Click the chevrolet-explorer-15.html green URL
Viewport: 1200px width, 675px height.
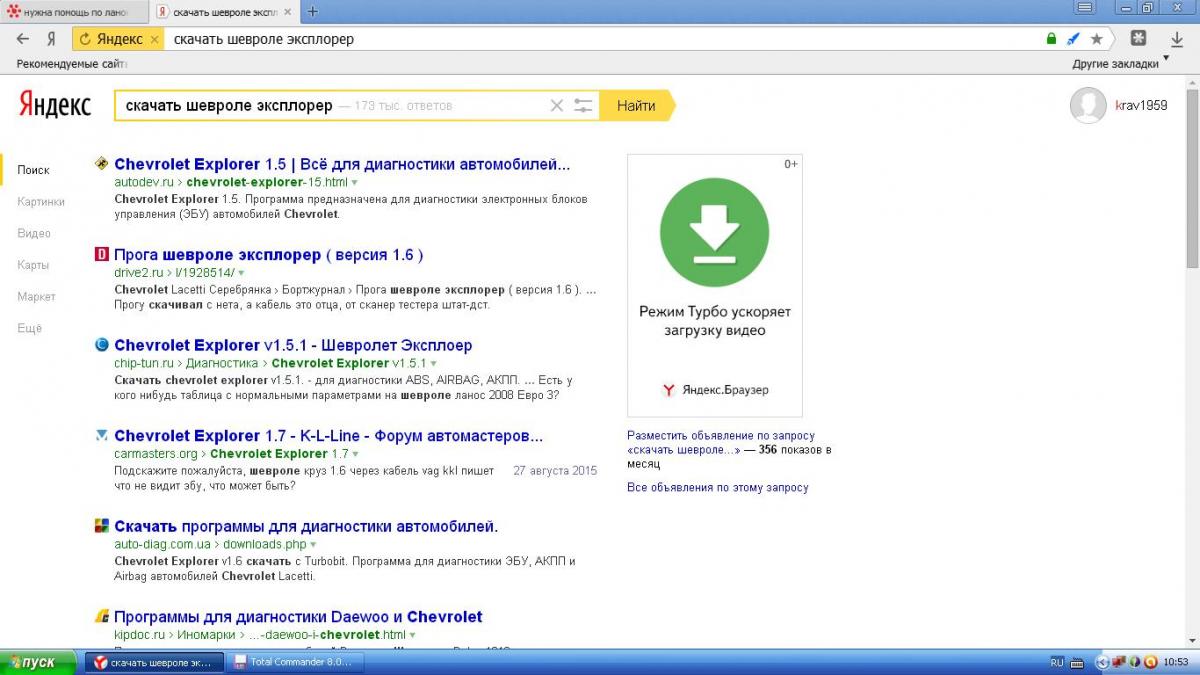pos(267,183)
